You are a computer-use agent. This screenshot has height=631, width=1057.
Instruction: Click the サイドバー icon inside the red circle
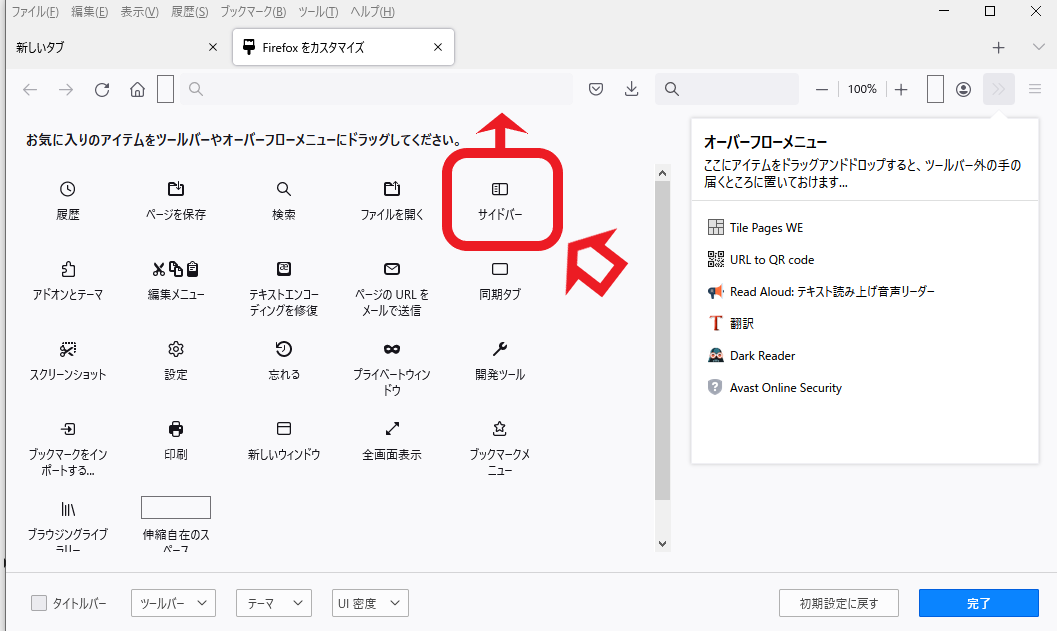(x=501, y=188)
